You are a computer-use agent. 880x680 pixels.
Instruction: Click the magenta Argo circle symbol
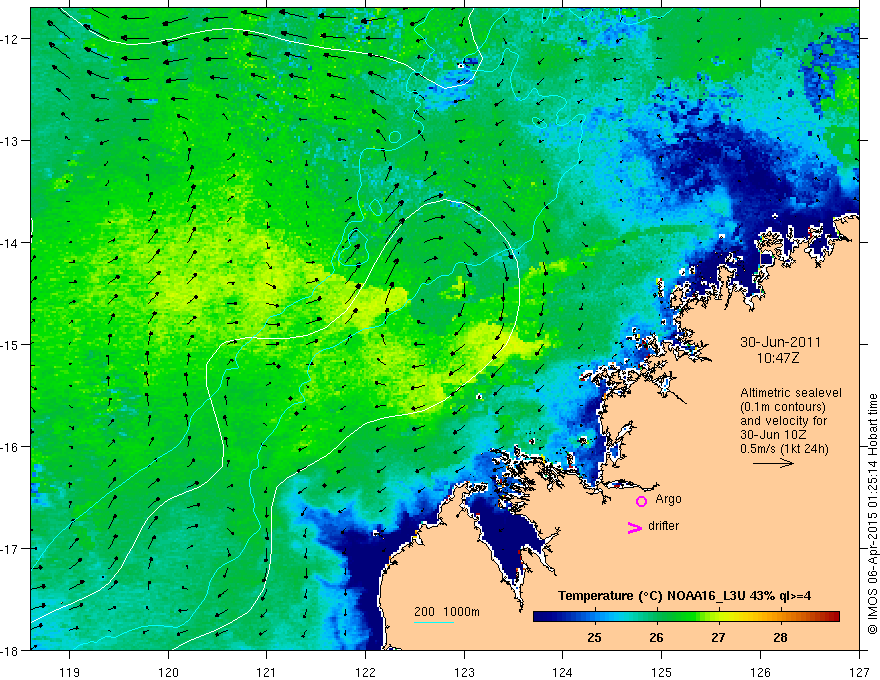click(x=641, y=501)
